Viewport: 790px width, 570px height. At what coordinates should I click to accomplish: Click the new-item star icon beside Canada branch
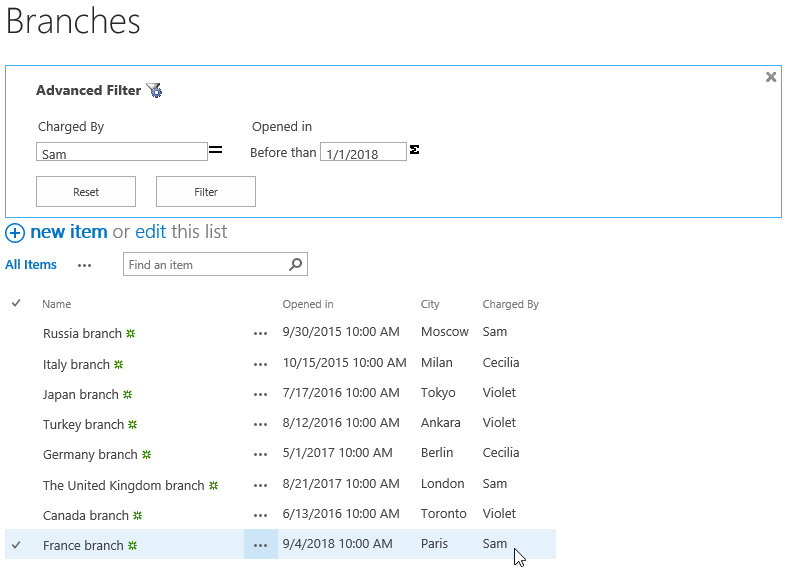(x=138, y=515)
